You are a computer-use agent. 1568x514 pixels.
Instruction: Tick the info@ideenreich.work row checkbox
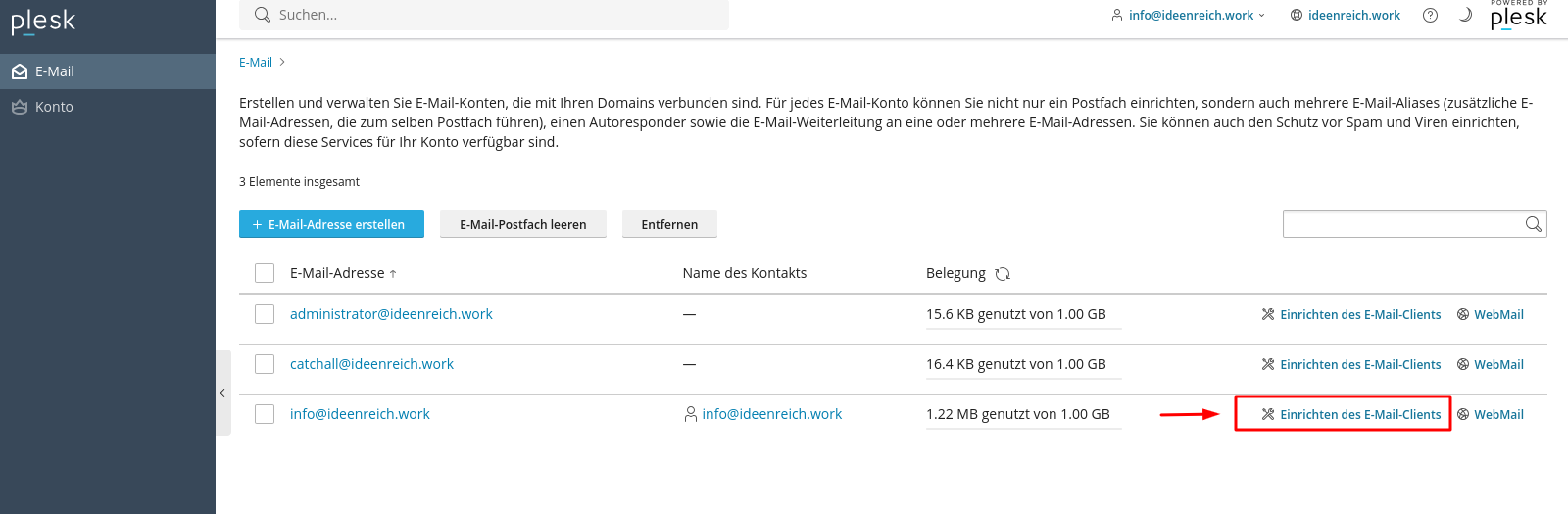pyautogui.click(x=265, y=414)
